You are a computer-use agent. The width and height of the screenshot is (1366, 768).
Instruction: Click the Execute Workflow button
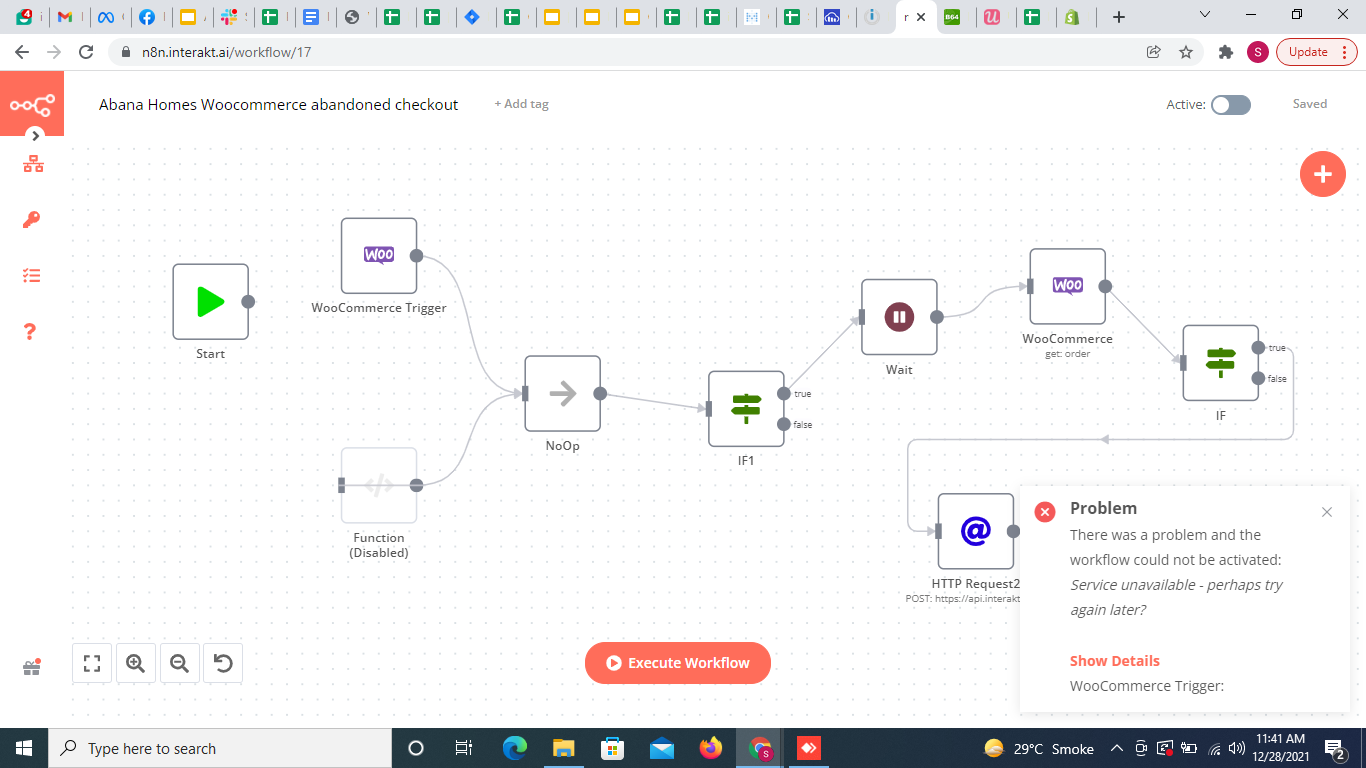(x=678, y=663)
